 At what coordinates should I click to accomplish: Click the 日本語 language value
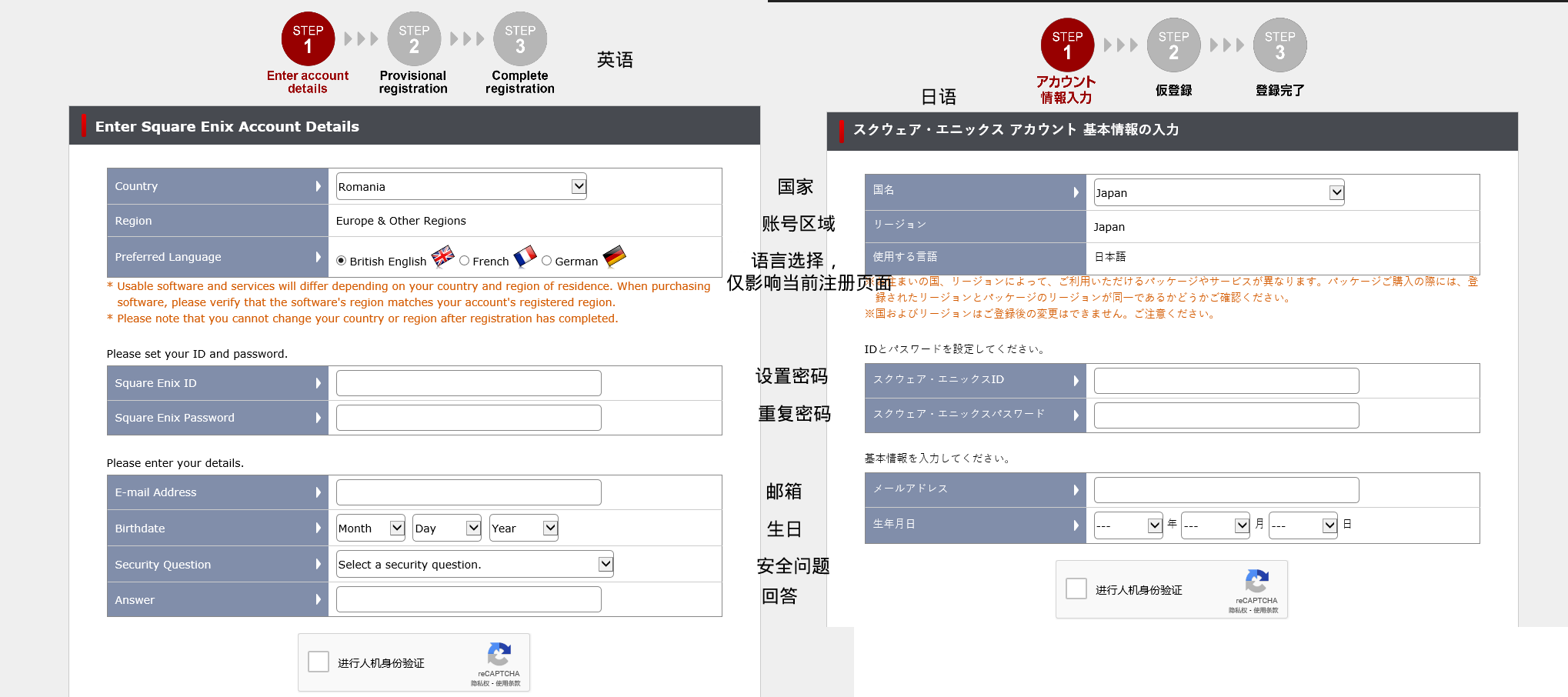click(x=1110, y=257)
